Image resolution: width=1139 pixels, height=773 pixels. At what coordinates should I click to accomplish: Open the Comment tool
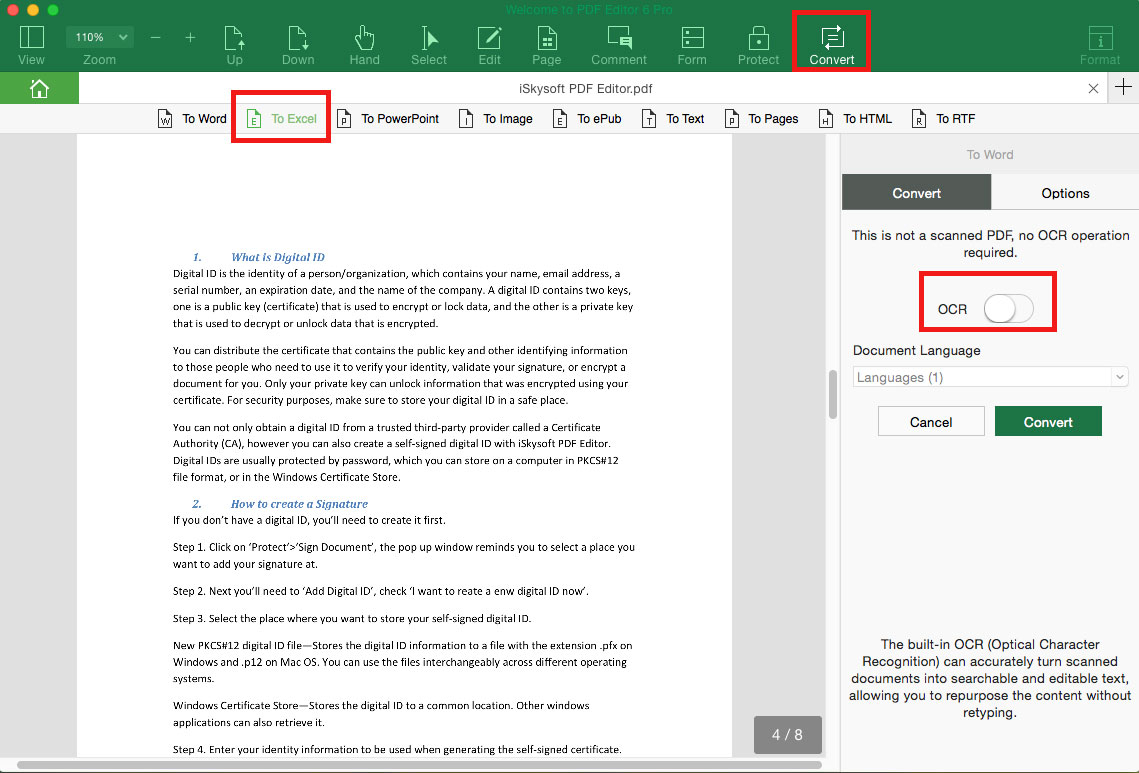pyautogui.click(x=618, y=40)
